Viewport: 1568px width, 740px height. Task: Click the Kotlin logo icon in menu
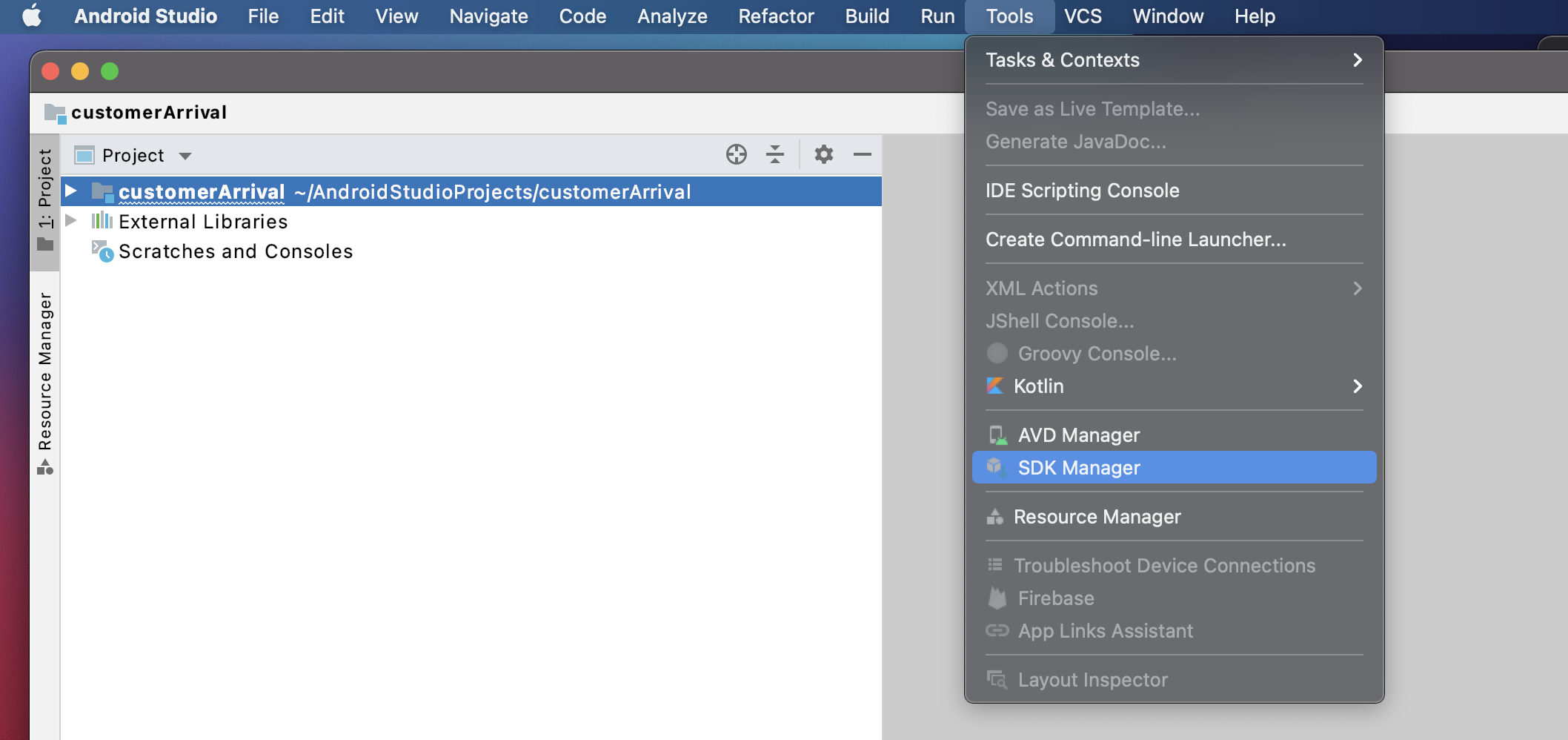click(994, 386)
